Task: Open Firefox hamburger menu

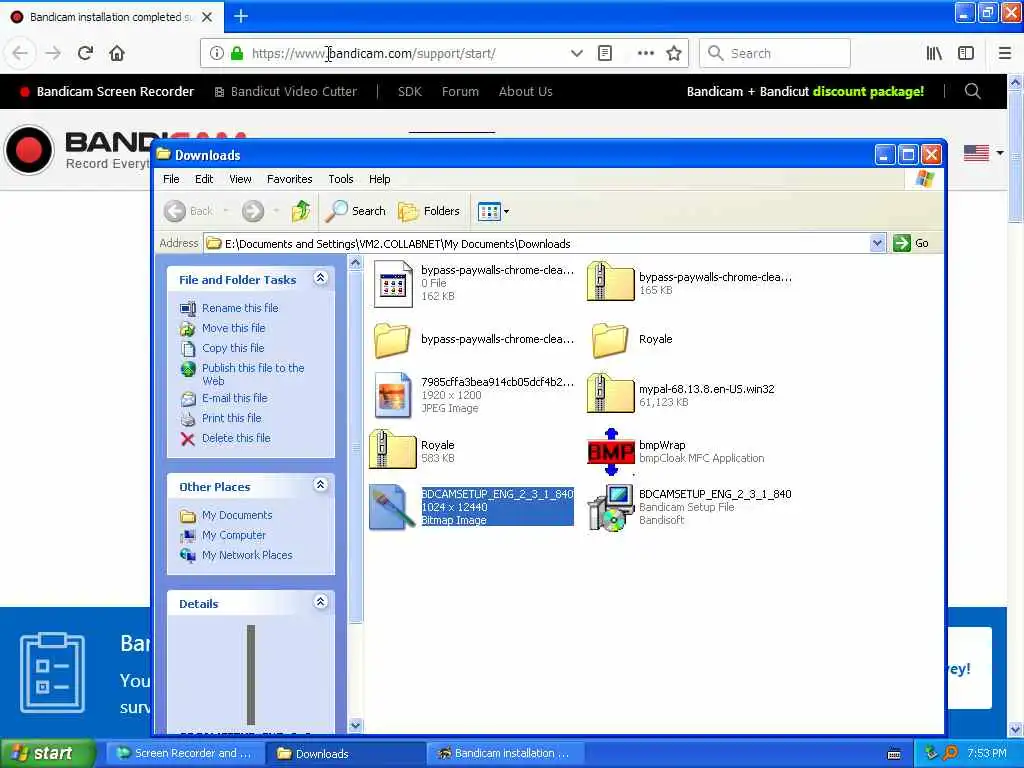Action: 1005,53
